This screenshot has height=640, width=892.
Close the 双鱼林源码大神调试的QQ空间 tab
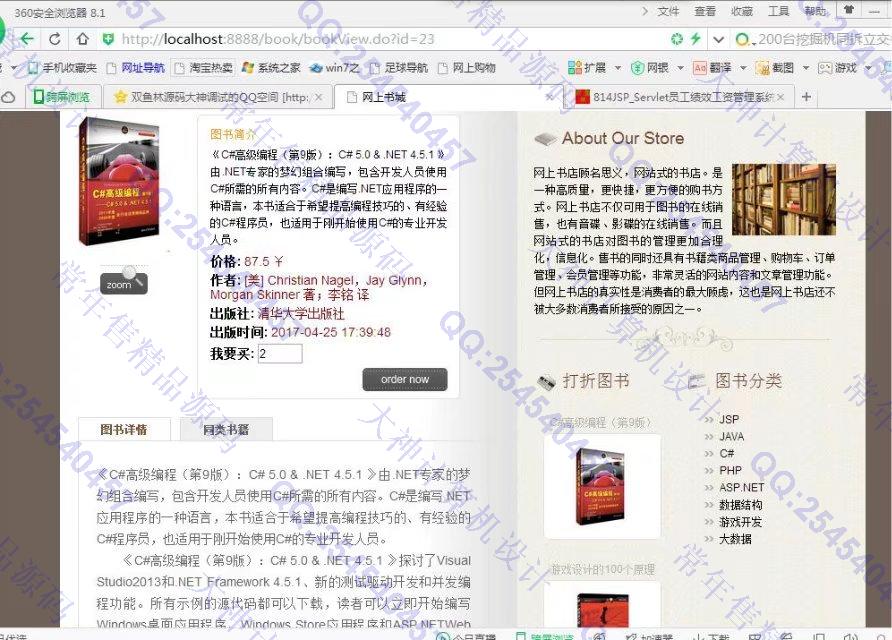(319, 97)
